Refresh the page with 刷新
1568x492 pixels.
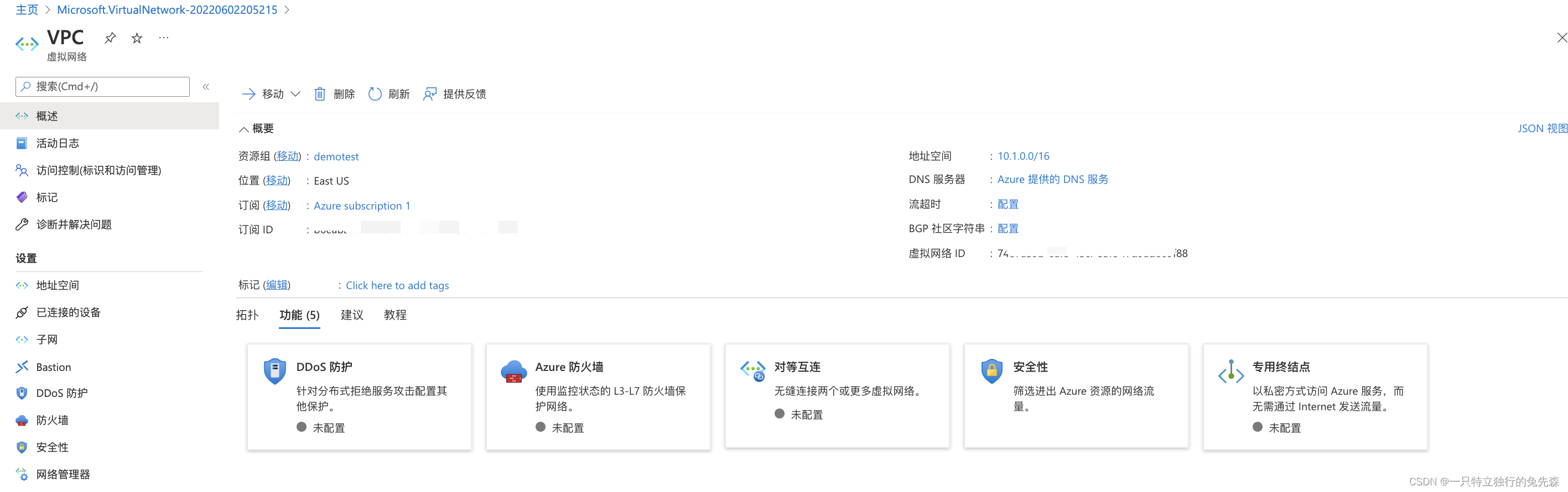(x=389, y=95)
